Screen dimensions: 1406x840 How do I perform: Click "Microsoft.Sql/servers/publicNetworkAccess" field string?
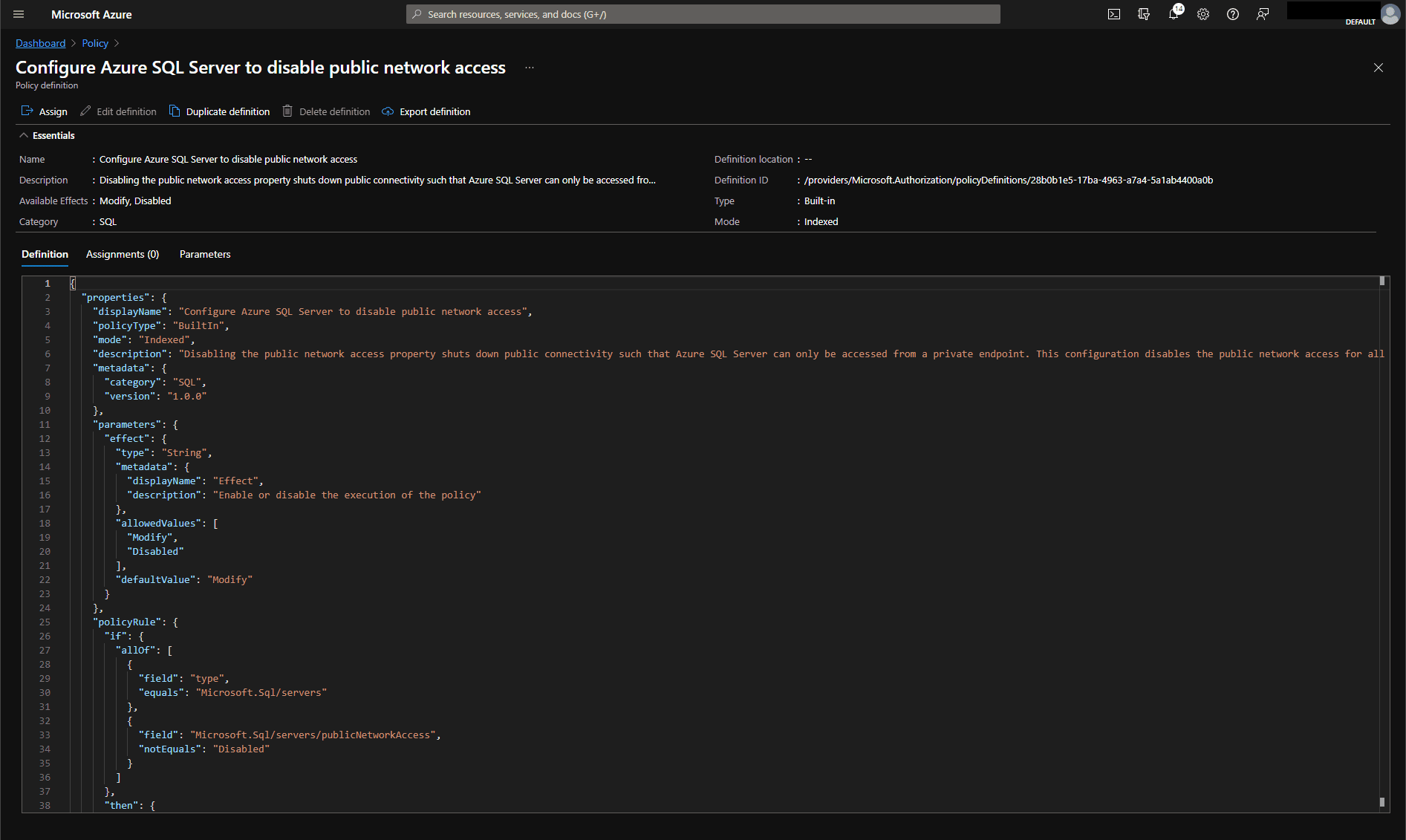[x=313, y=735]
